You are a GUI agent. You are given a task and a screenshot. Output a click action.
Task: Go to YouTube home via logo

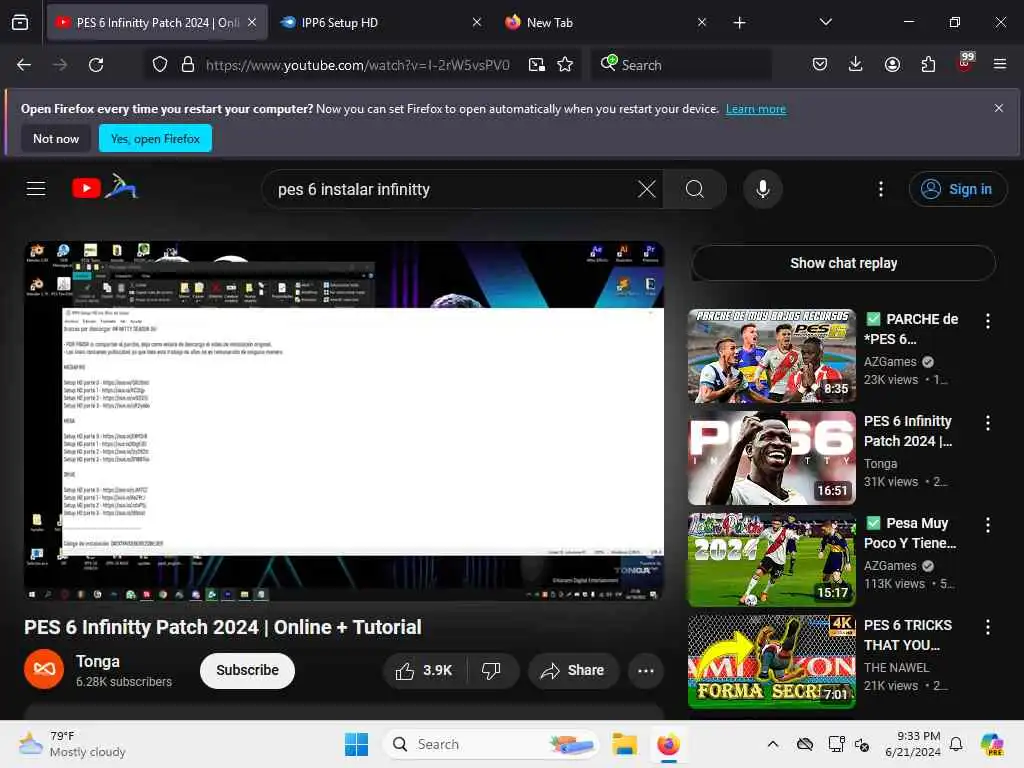(x=104, y=187)
